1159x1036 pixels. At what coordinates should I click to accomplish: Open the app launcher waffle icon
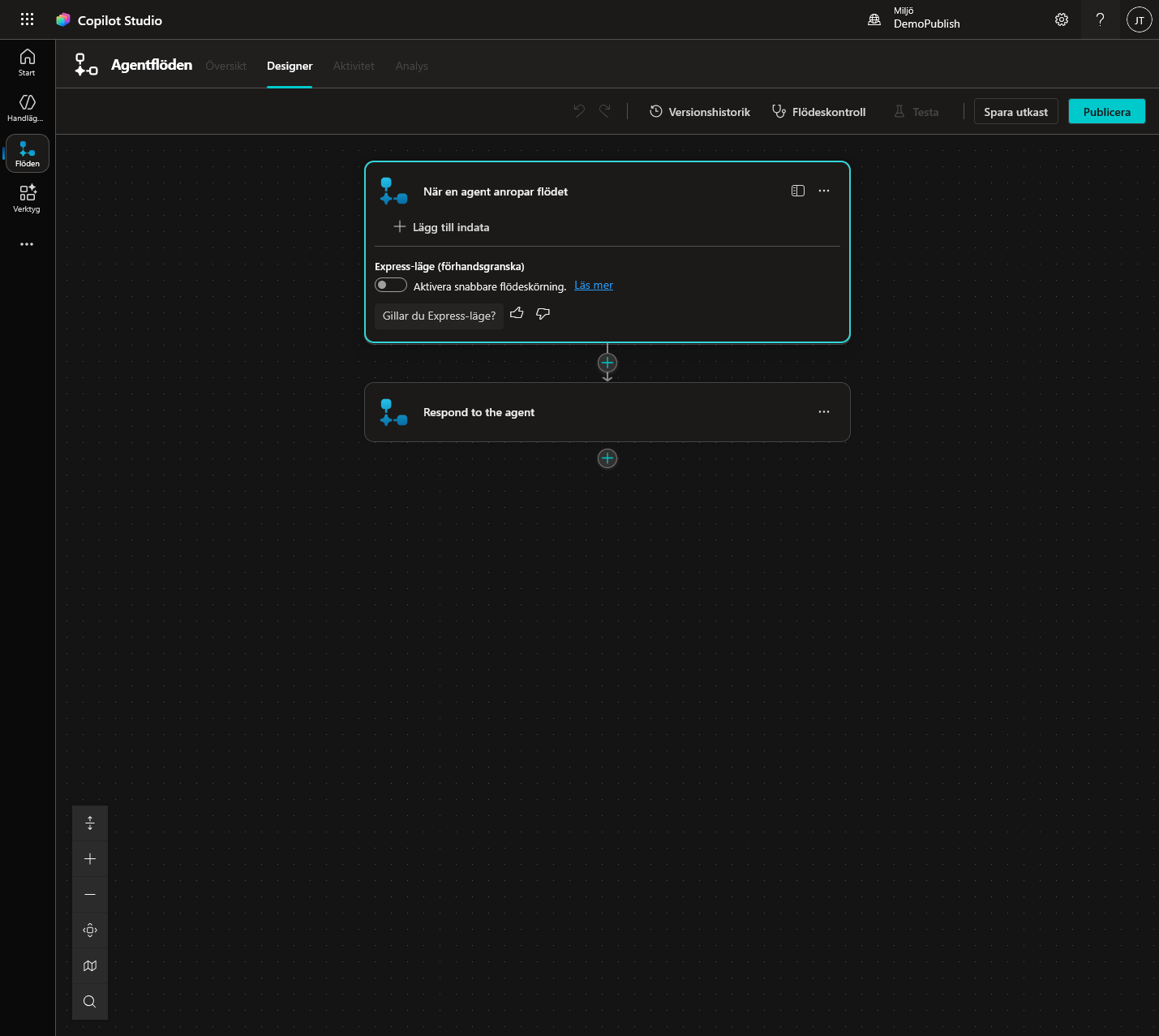tap(27, 19)
